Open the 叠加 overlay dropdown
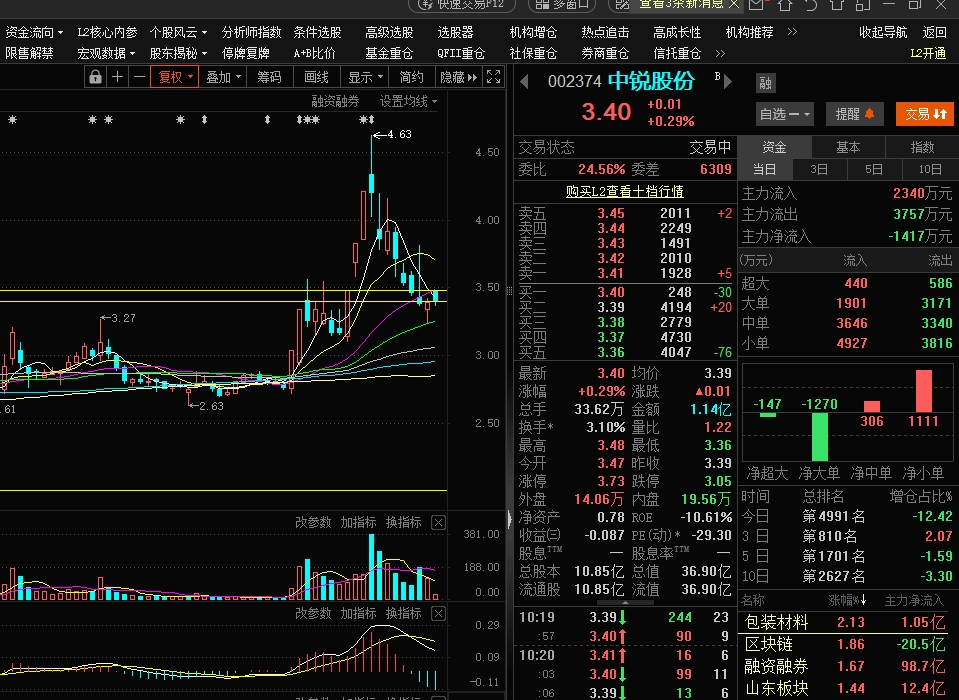959x700 pixels. 223,78
